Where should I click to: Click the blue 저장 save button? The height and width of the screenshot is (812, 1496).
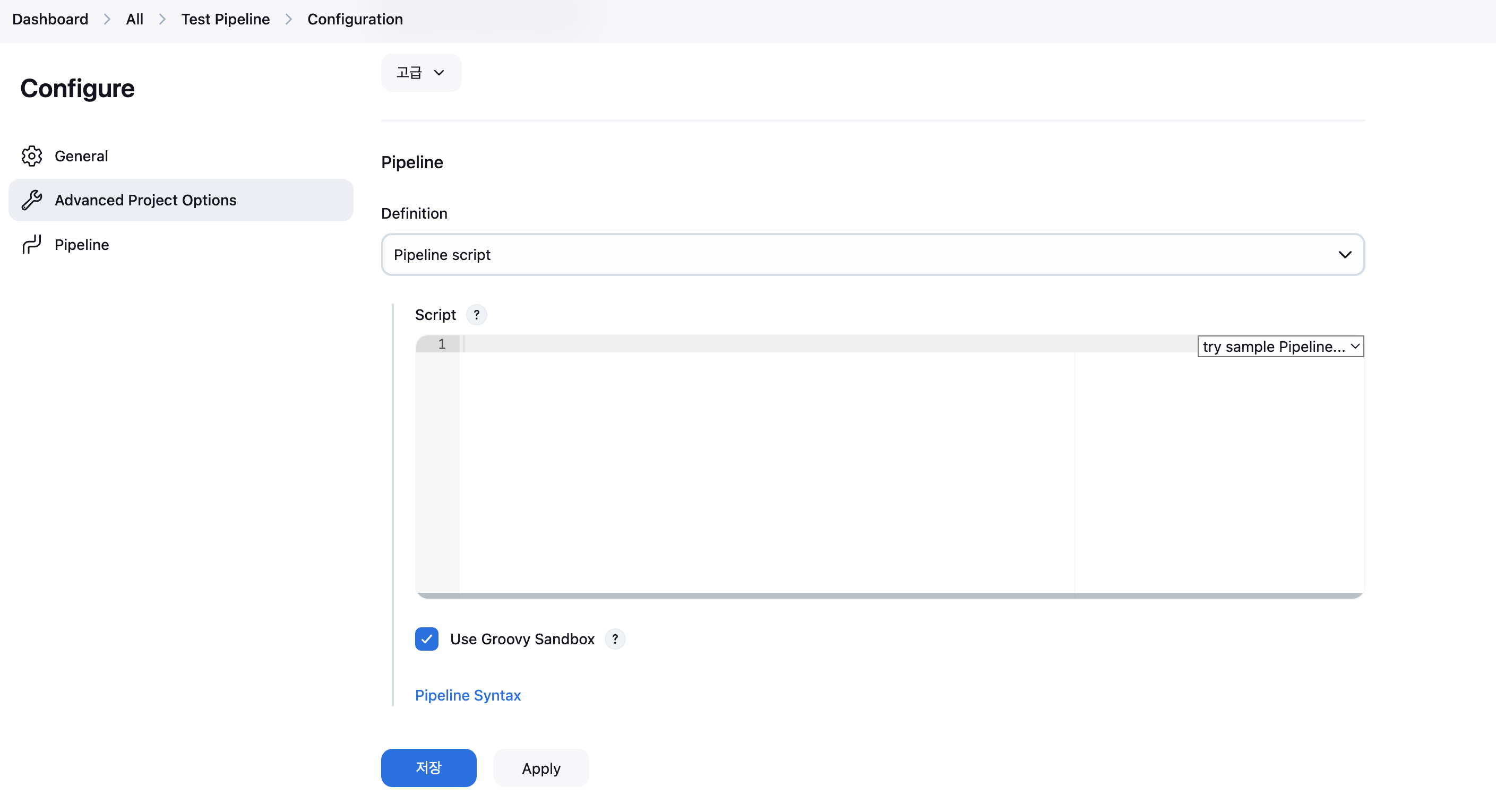[428, 768]
